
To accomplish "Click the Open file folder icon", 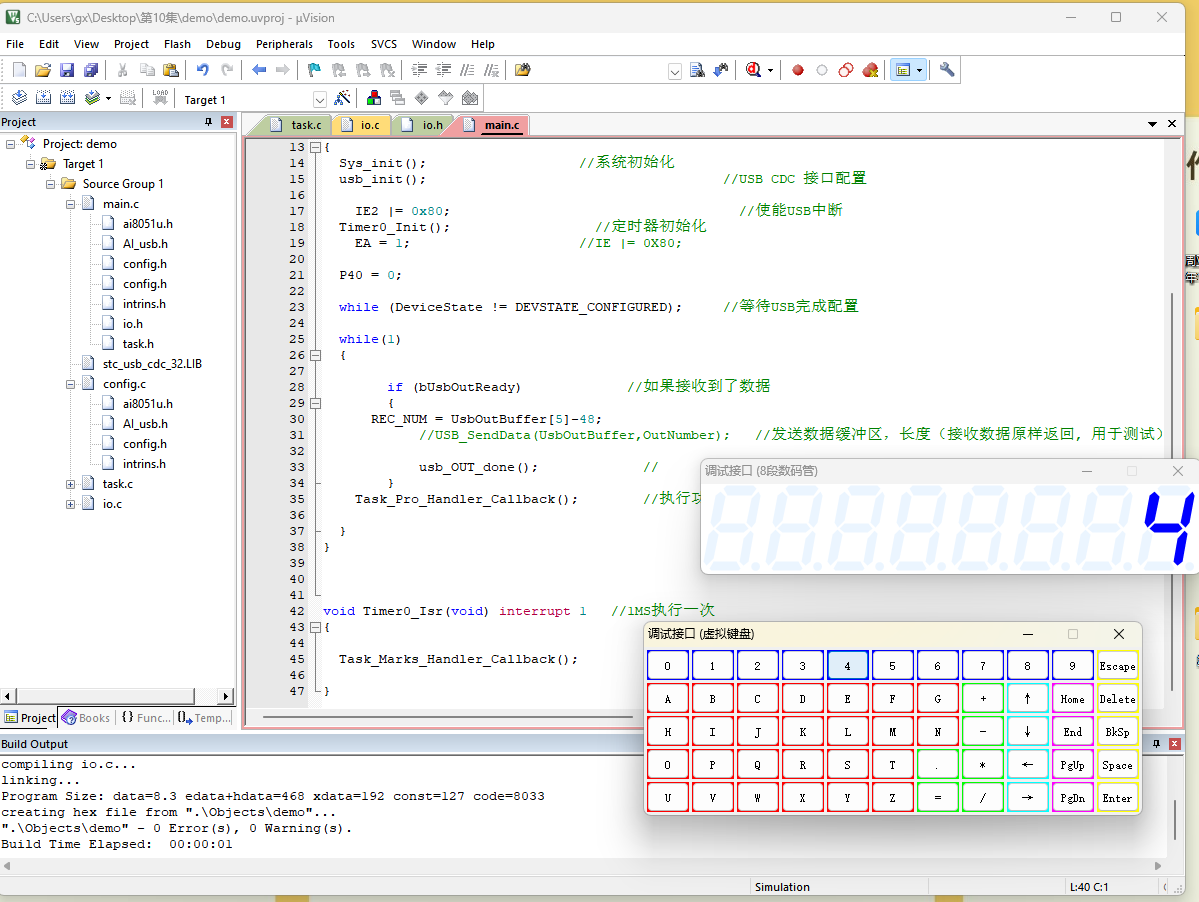I will 43,70.
